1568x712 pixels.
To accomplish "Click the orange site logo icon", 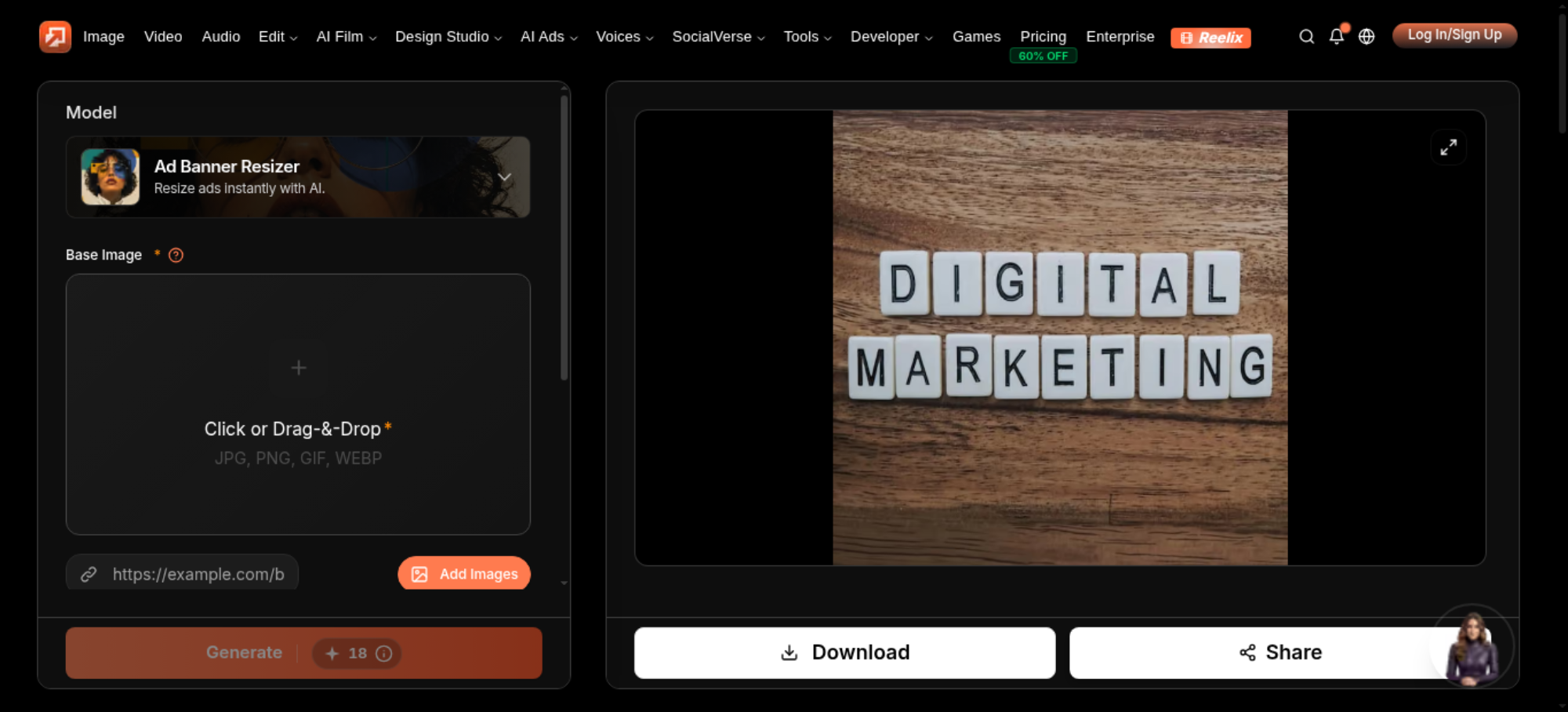I will (x=55, y=37).
